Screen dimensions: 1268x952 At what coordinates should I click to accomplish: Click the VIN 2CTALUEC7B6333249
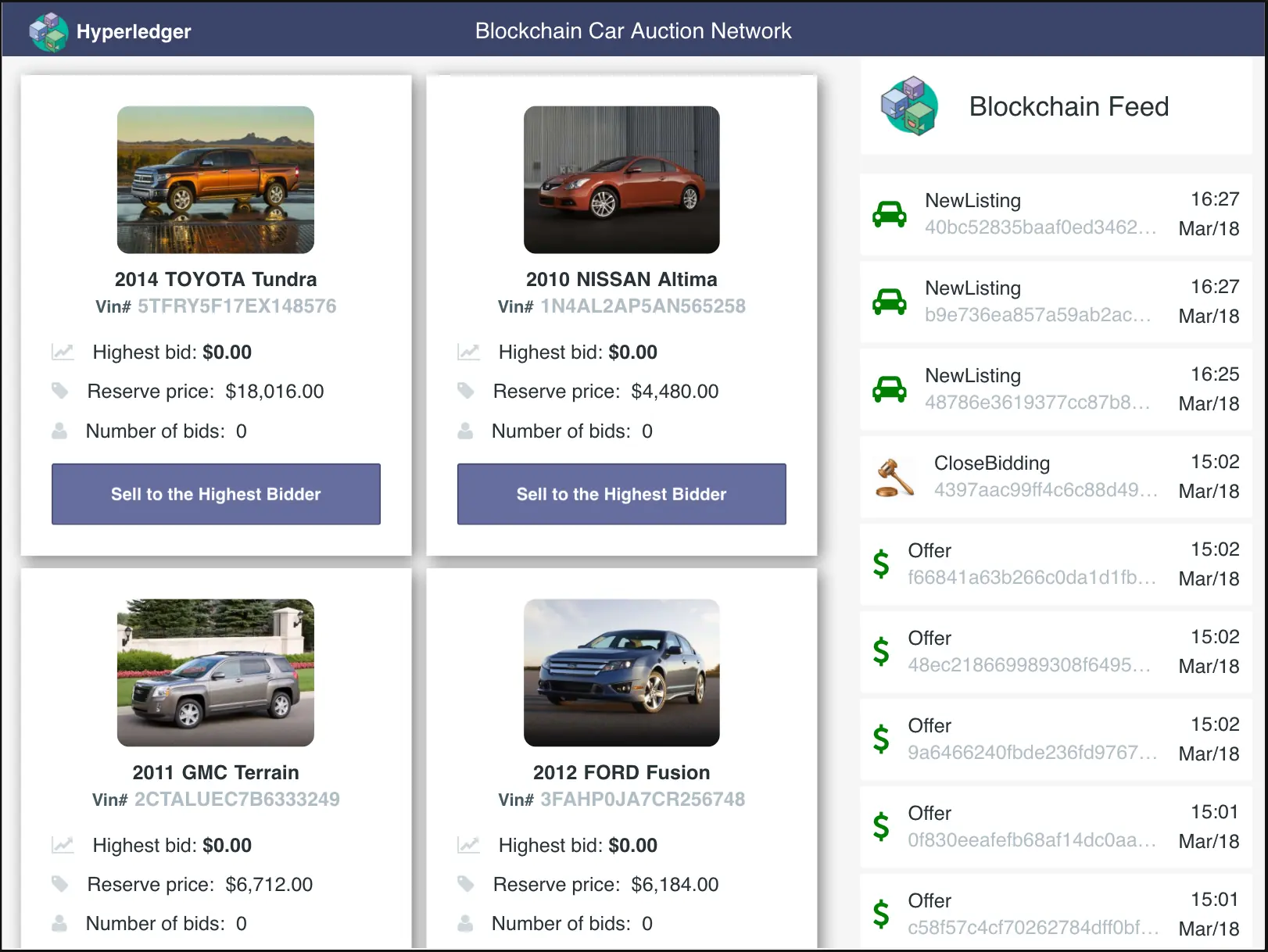(237, 800)
